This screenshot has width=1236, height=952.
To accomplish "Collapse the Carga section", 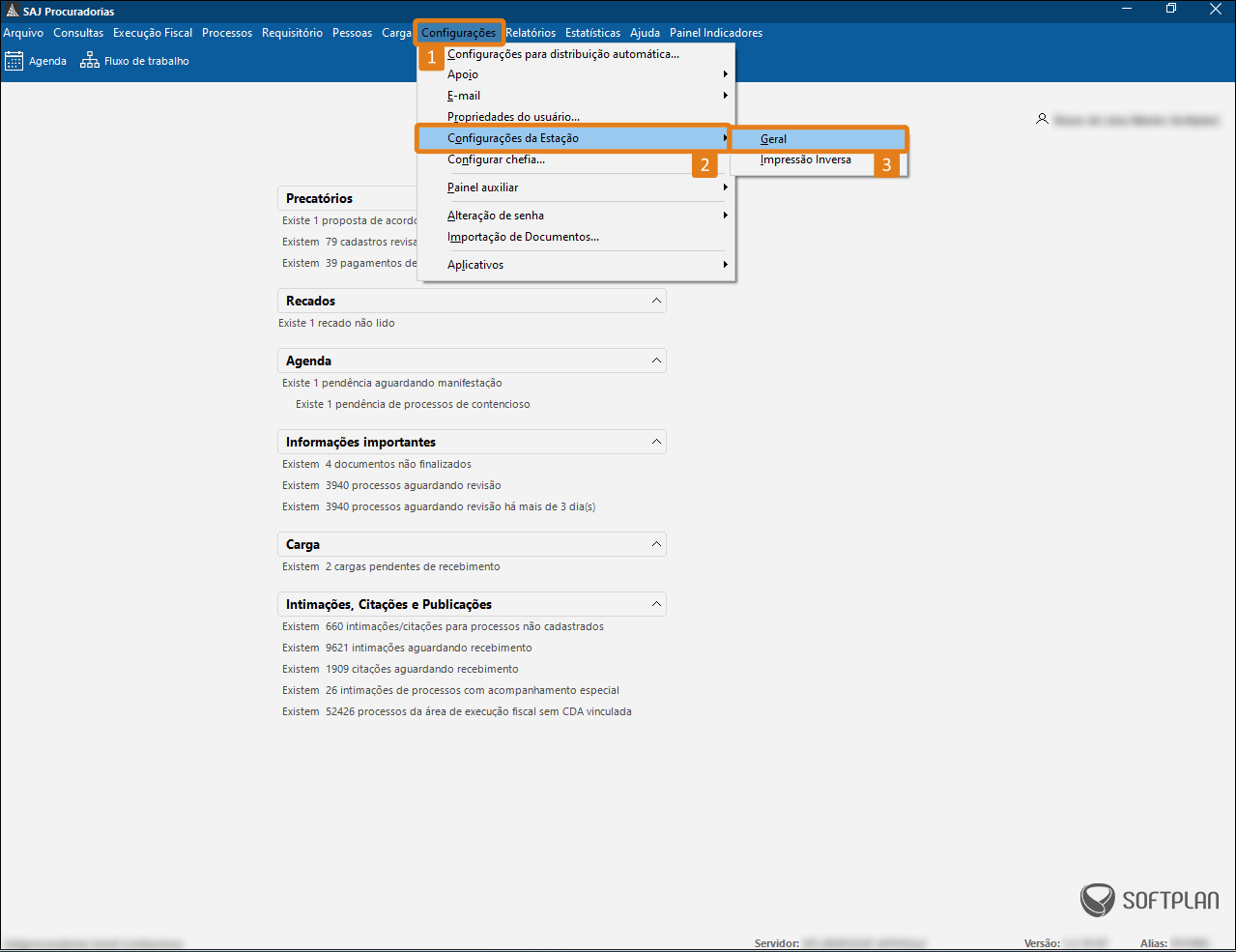I will point(656,544).
